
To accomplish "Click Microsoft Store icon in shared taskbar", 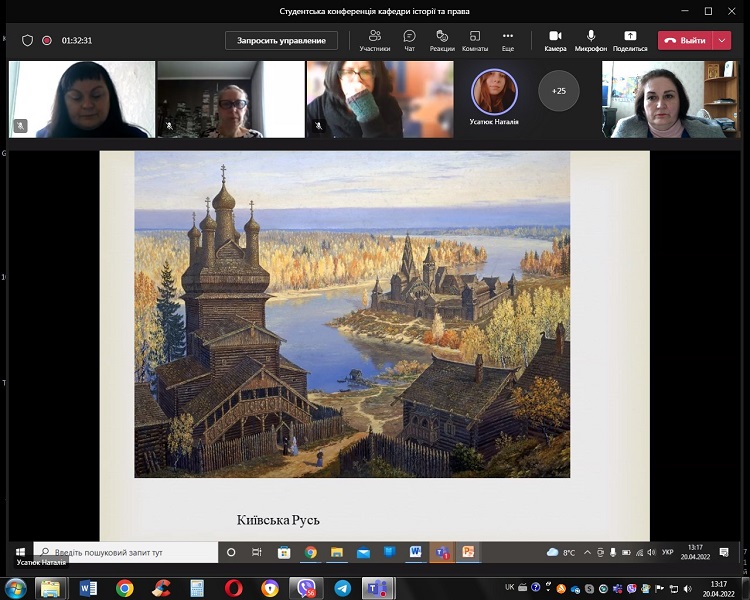I will (284, 553).
